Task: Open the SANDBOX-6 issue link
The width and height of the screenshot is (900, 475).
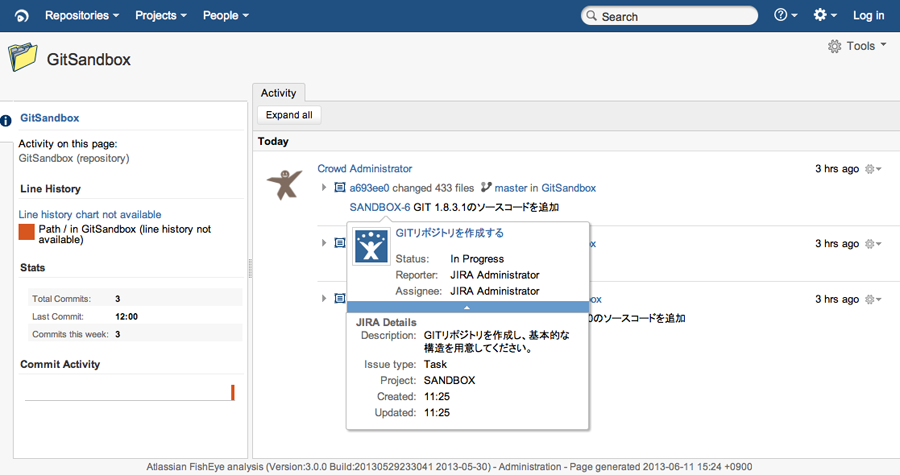Action: [x=379, y=207]
